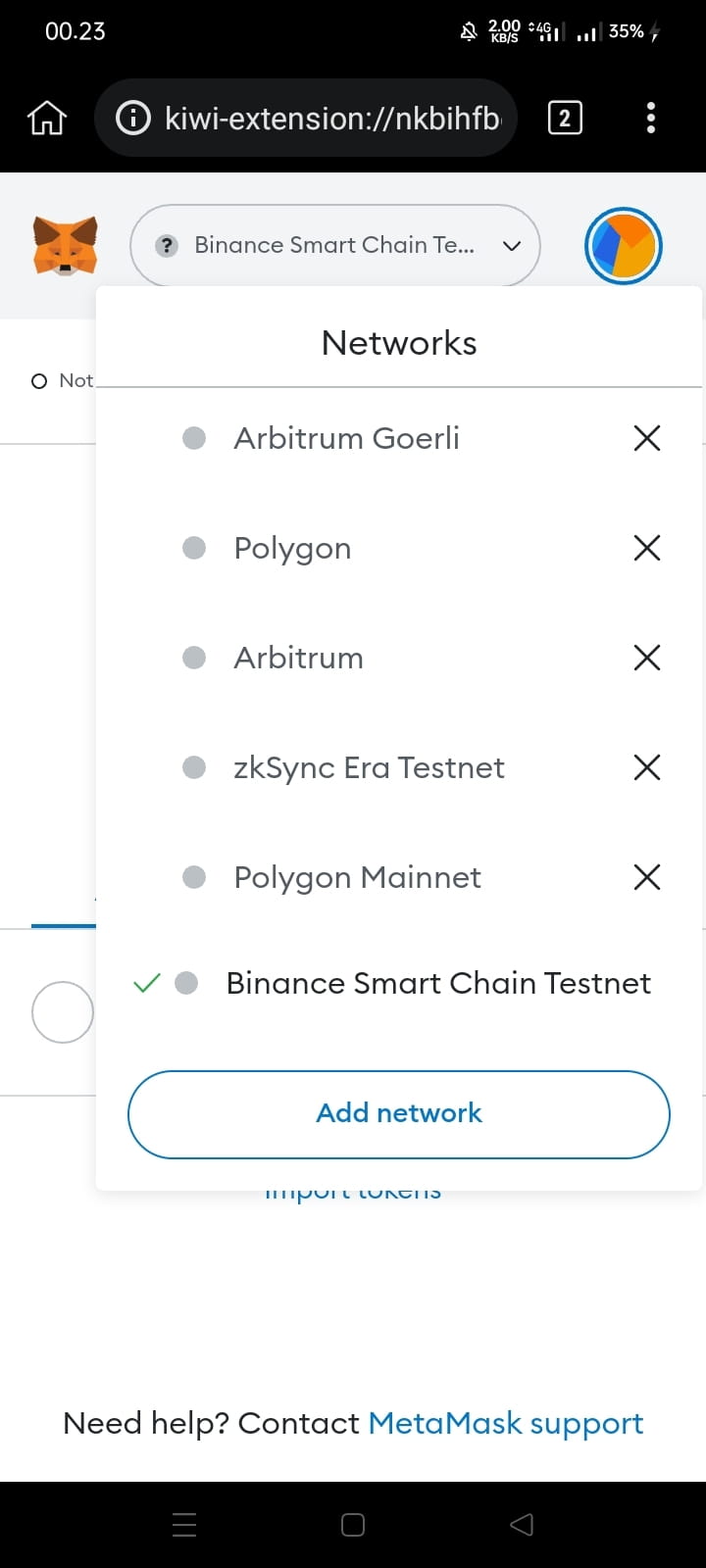This screenshot has width=706, height=1568.
Task: Remove the Arbitrum Goerli network
Action: pos(647,438)
